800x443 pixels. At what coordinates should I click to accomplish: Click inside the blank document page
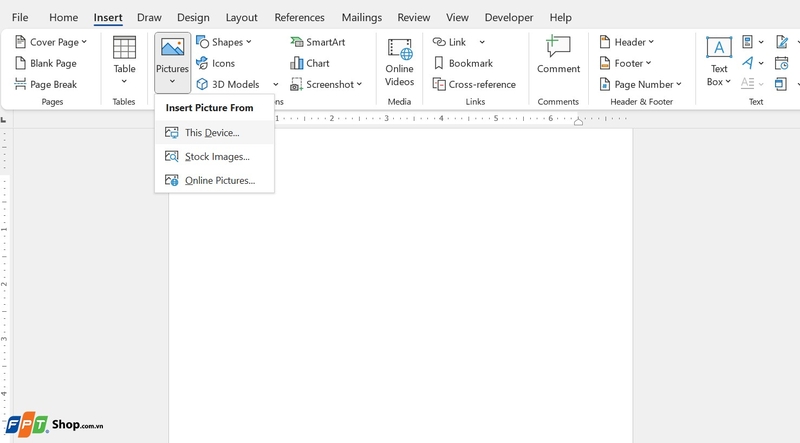coord(400,300)
